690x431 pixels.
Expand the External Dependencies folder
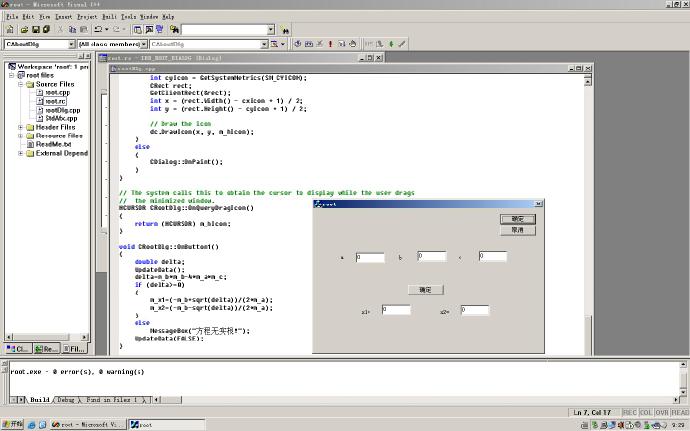[20, 153]
